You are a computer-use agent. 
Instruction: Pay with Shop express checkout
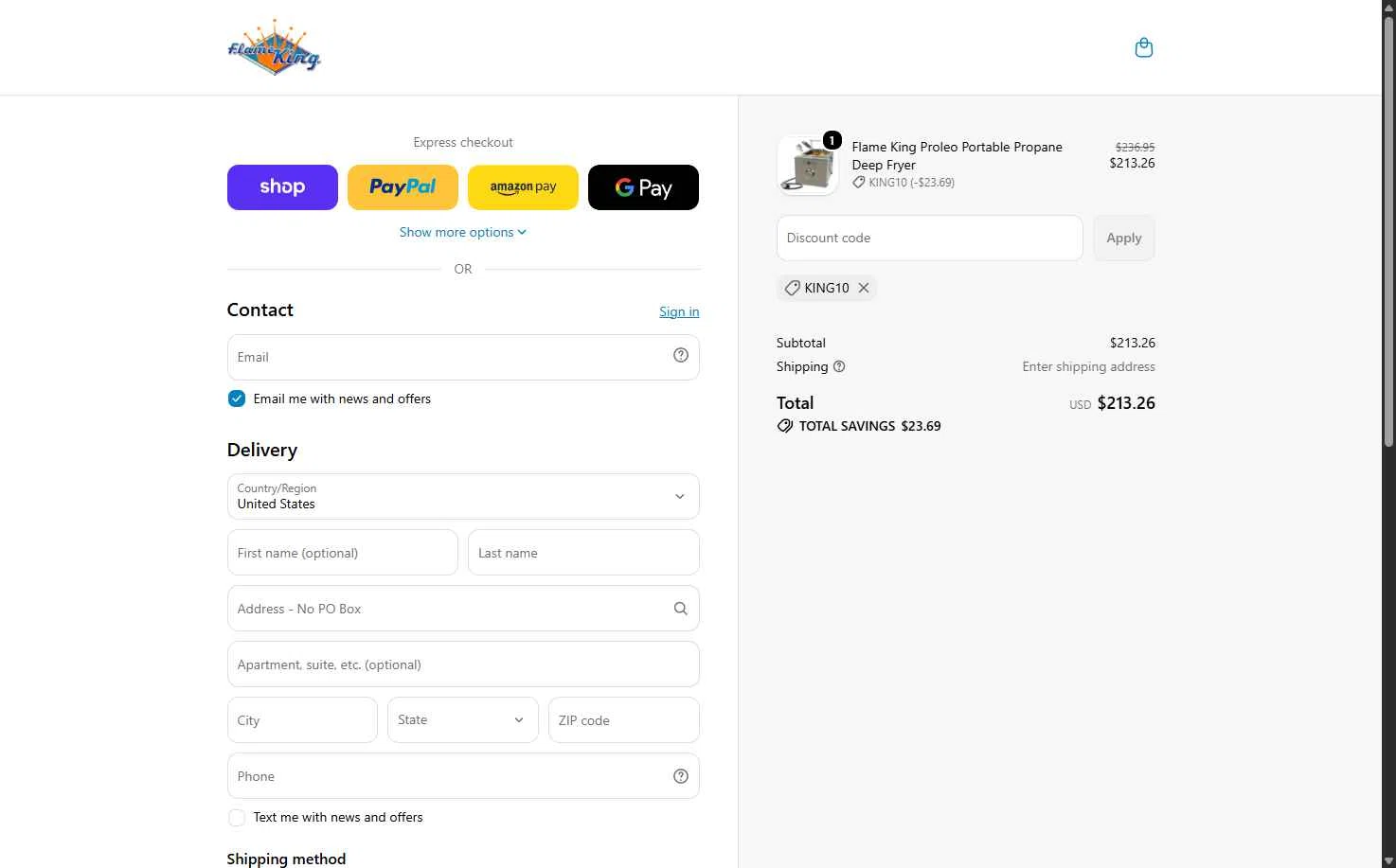(x=282, y=187)
